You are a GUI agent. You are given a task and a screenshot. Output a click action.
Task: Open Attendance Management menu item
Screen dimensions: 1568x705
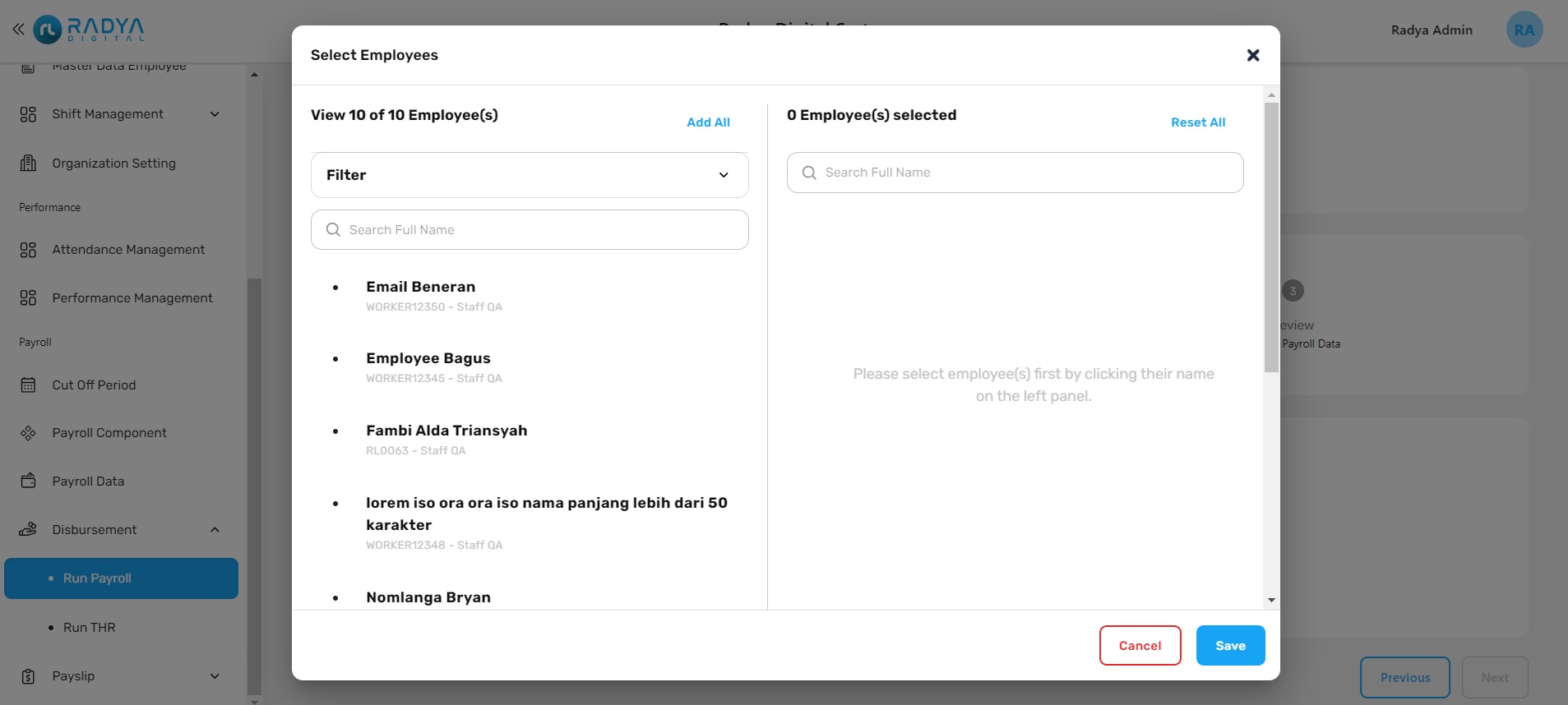click(128, 250)
